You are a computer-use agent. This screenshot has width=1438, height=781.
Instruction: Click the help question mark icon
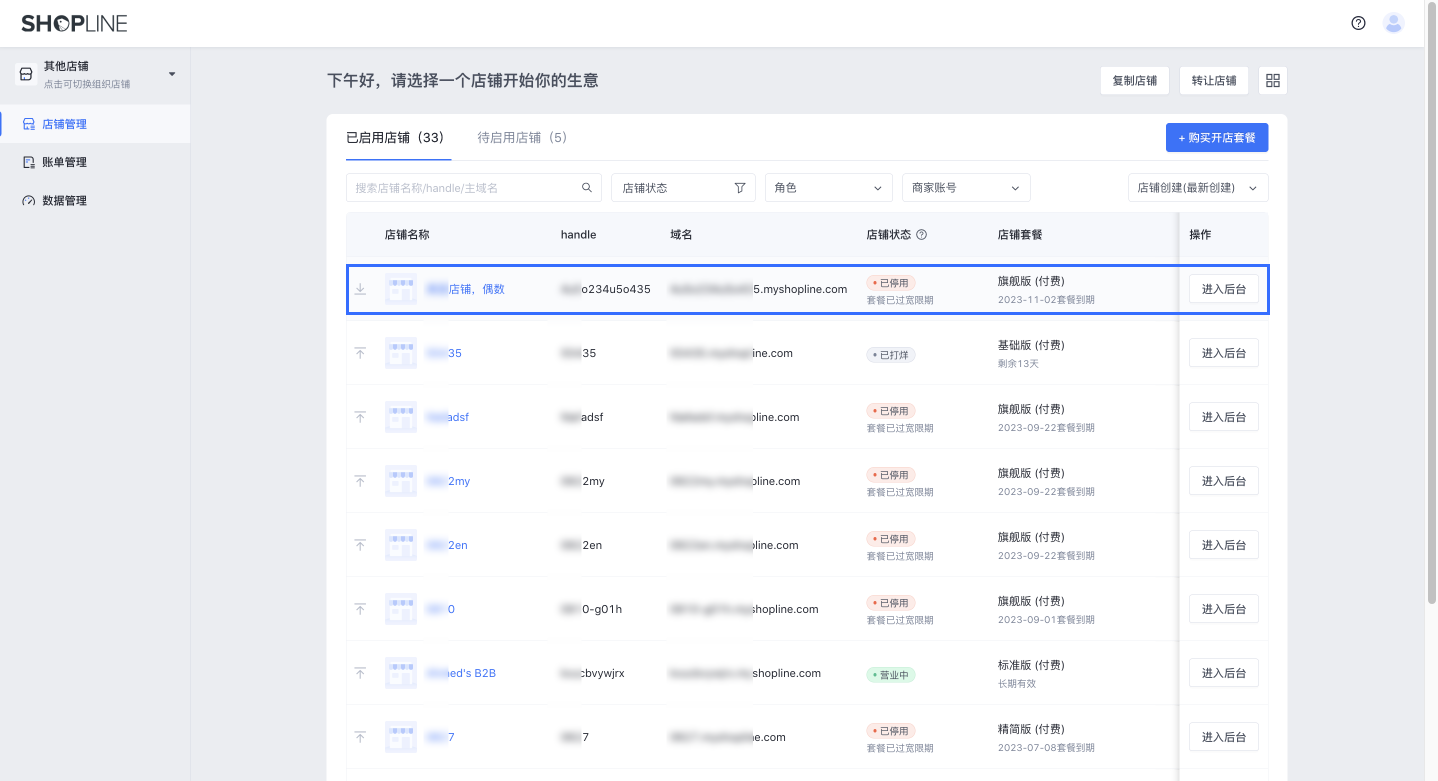1358,23
